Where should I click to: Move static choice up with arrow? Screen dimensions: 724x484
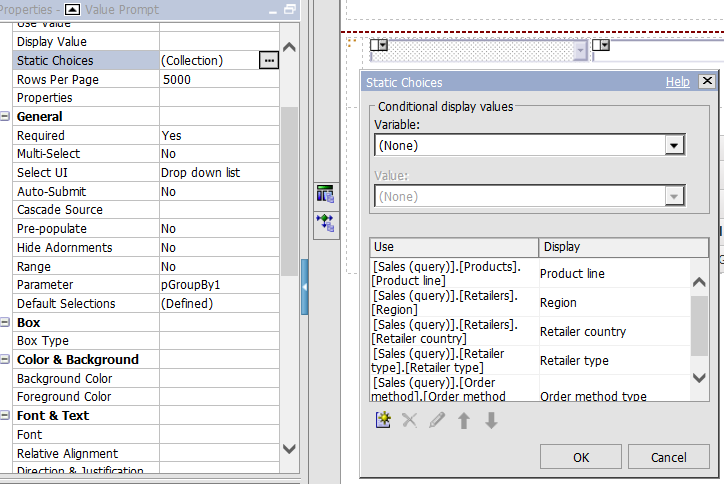(464, 421)
